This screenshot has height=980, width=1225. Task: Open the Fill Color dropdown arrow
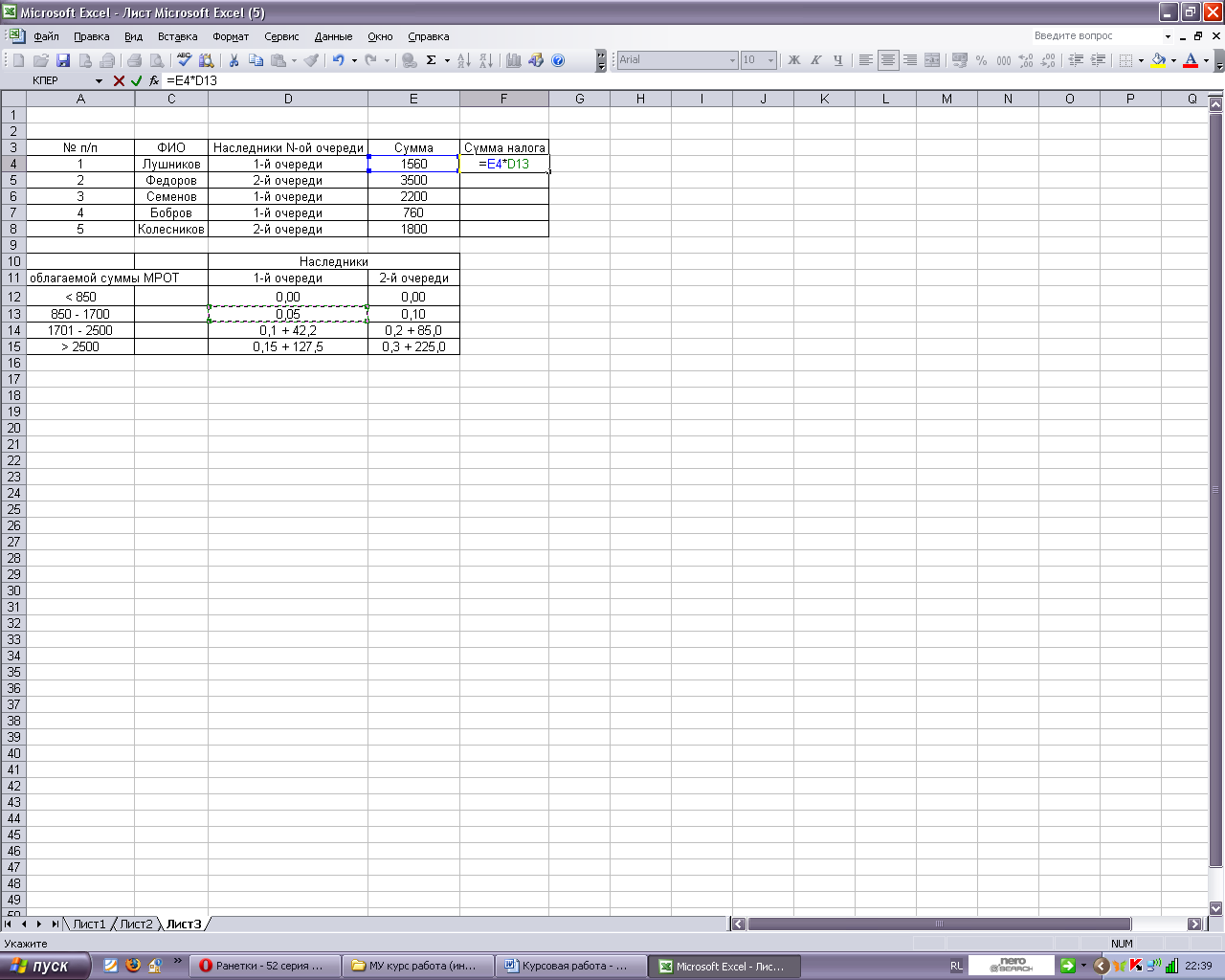point(1173,60)
